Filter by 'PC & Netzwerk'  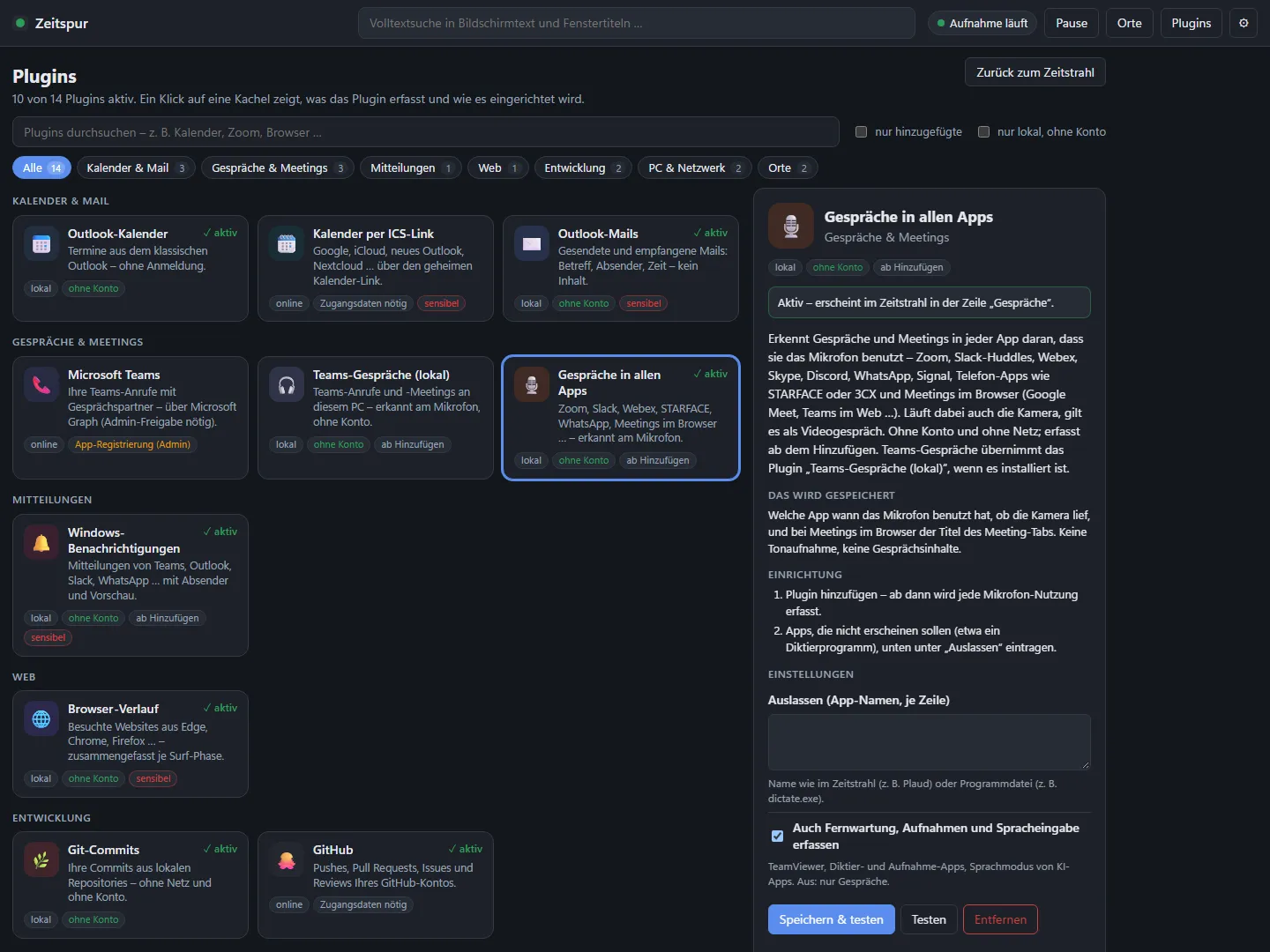click(x=695, y=167)
